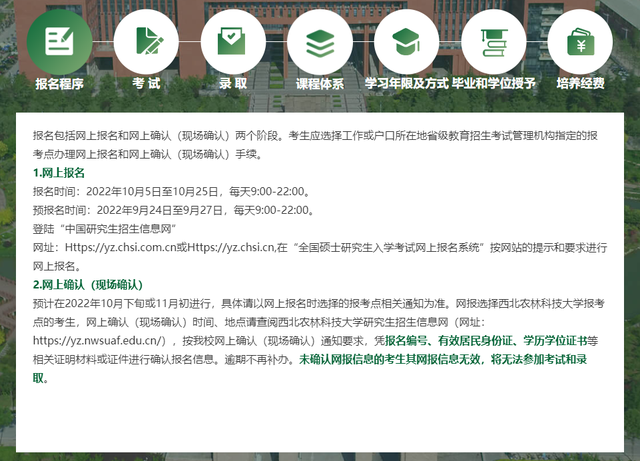Click the green text 报名编号
640x461 pixels.
click(x=406, y=341)
